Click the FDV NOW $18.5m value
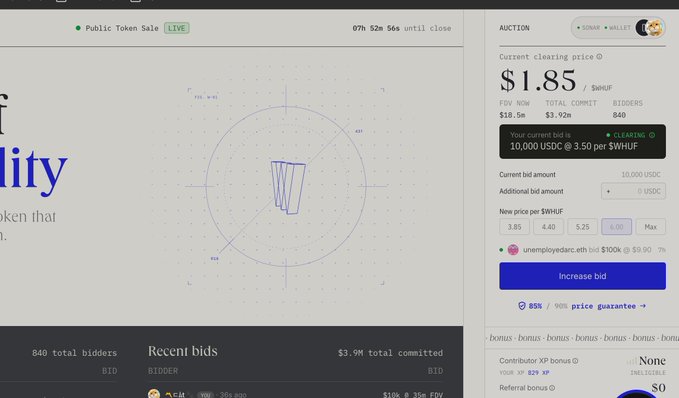 [x=512, y=115]
